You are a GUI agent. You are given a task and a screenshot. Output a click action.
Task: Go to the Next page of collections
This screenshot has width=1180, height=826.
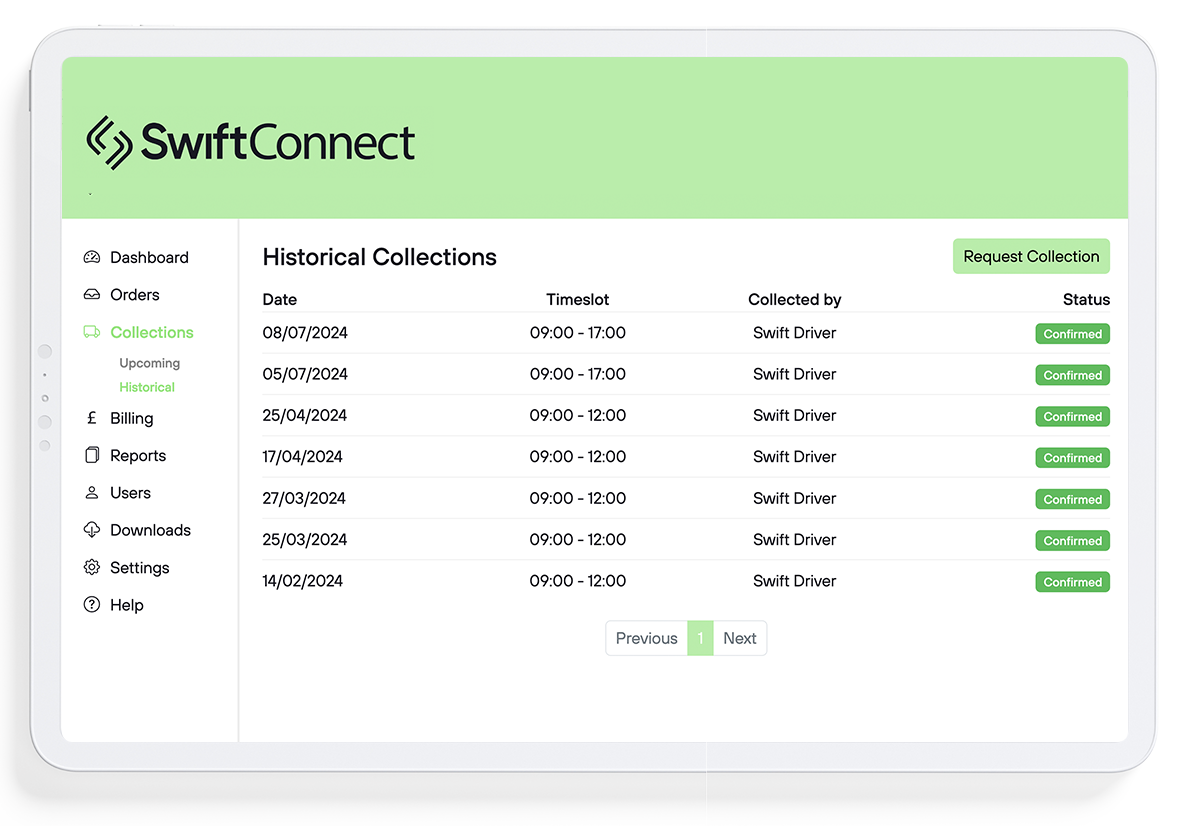(x=740, y=638)
